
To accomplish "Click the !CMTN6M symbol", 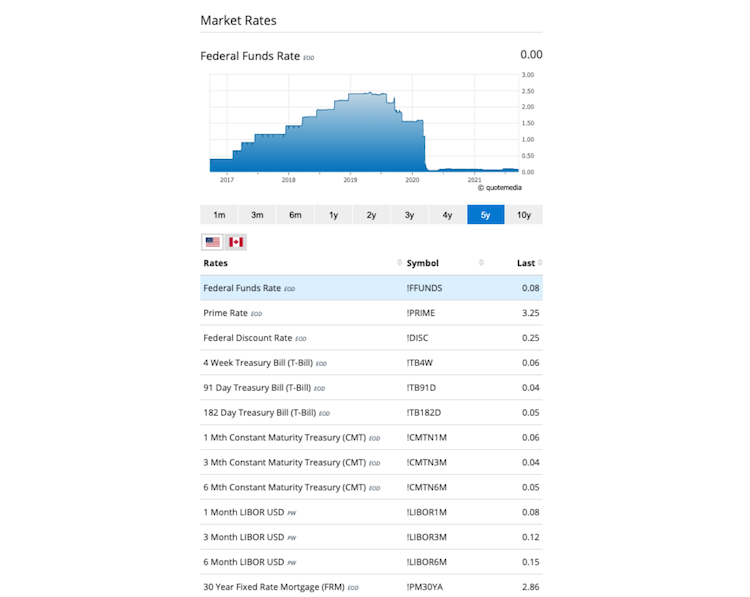I will [427, 487].
